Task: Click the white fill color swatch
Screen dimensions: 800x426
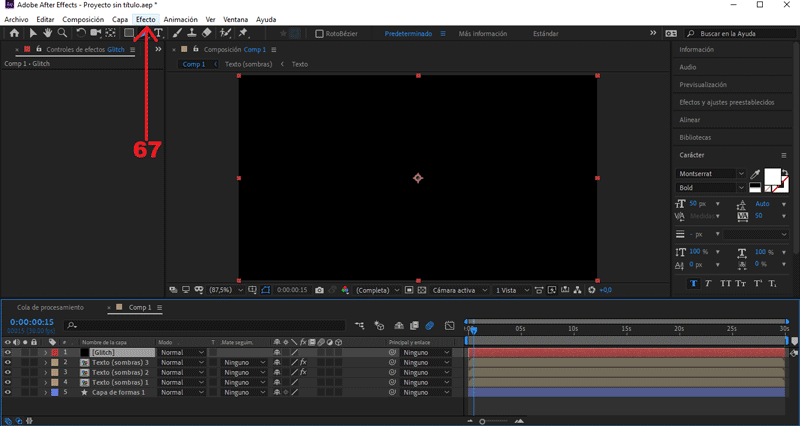Action: 771,177
